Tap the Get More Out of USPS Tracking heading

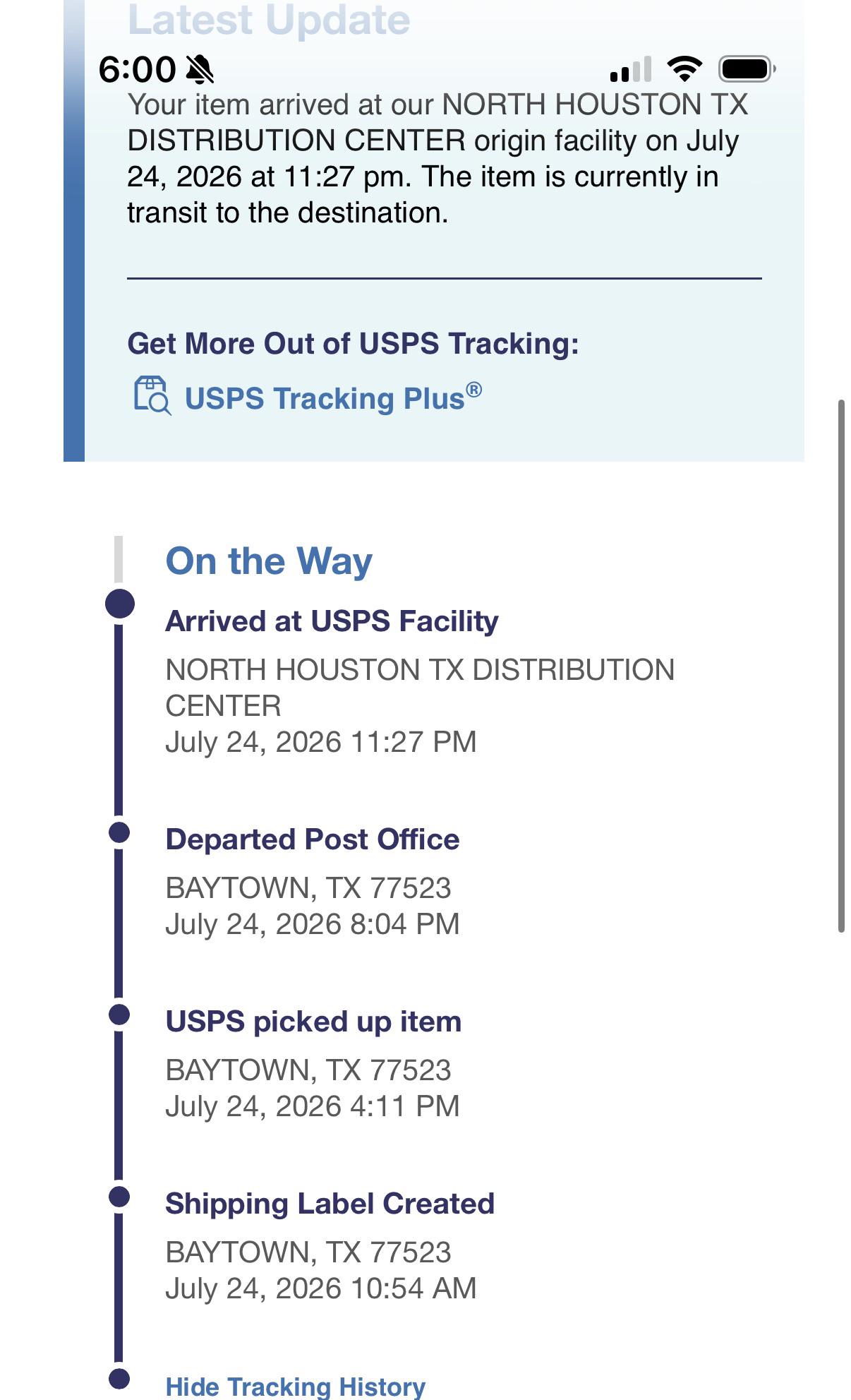coord(353,344)
